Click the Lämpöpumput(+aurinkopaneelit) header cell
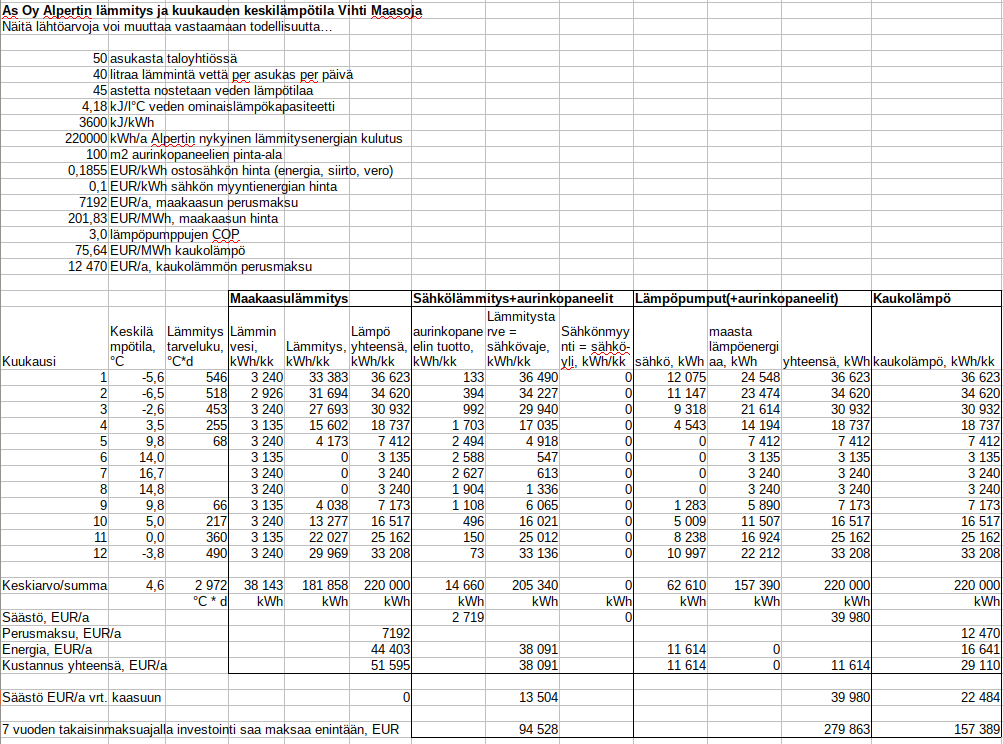The height and width of the screenshot is (744, 1003). pyautogui.click(x=736, y=299)
